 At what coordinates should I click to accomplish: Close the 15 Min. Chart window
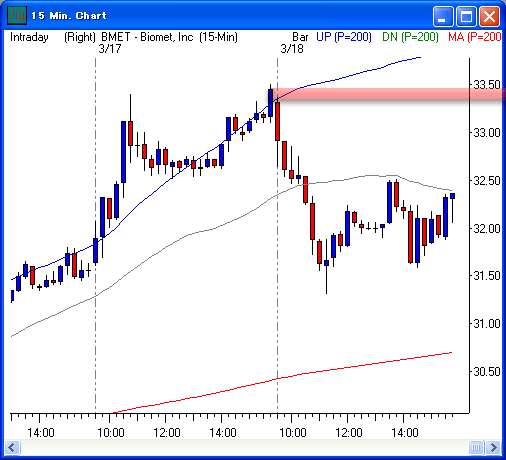489,16
